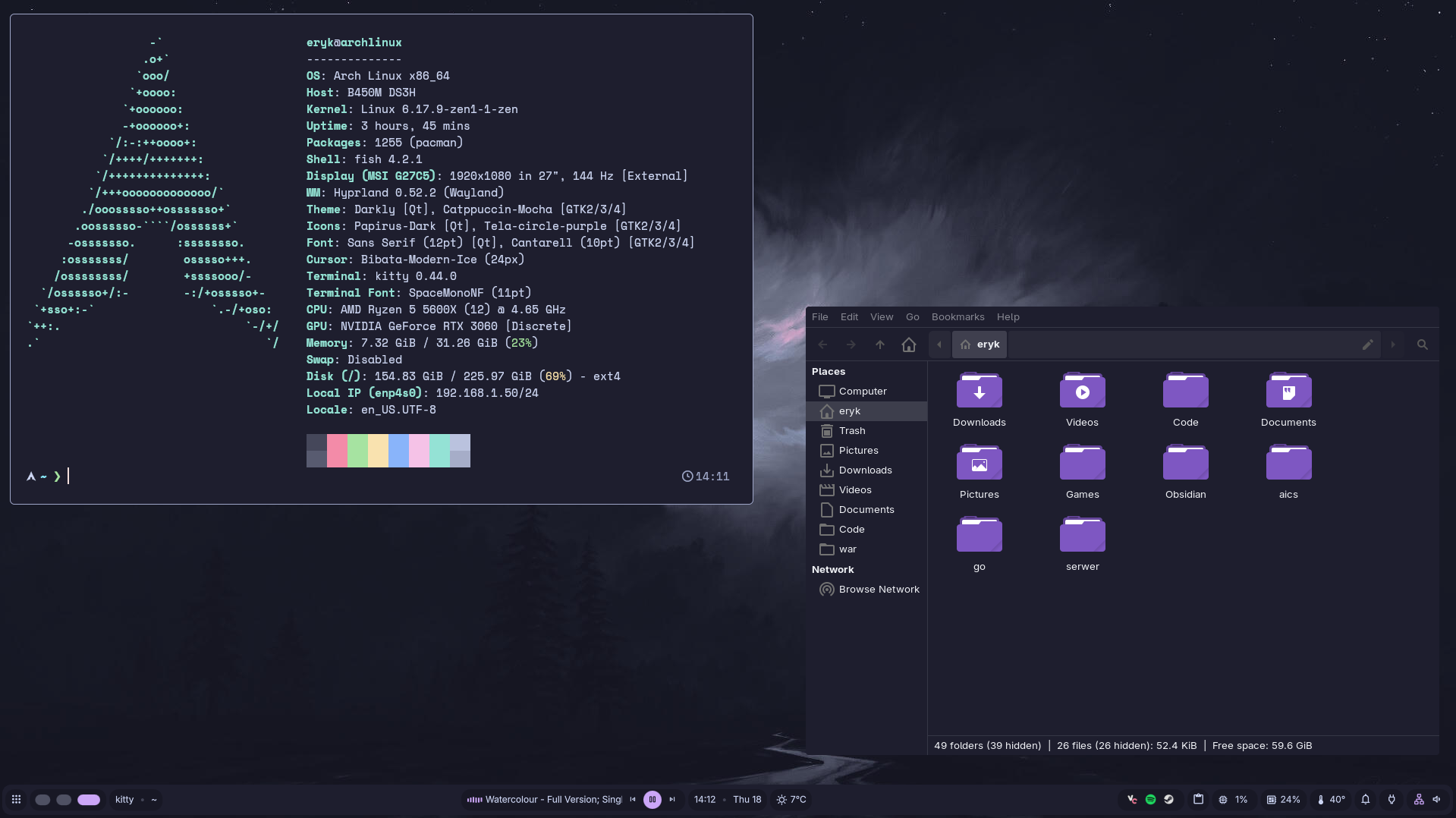1456x818 pixels.
Task: Open the file manager search
Action: (1423, 345)
